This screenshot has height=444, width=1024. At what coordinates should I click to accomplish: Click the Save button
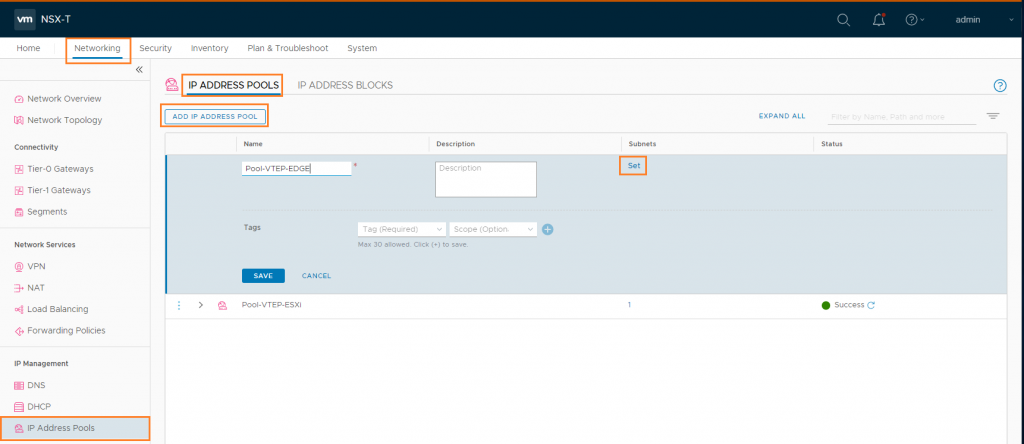(x=263, y=276)
